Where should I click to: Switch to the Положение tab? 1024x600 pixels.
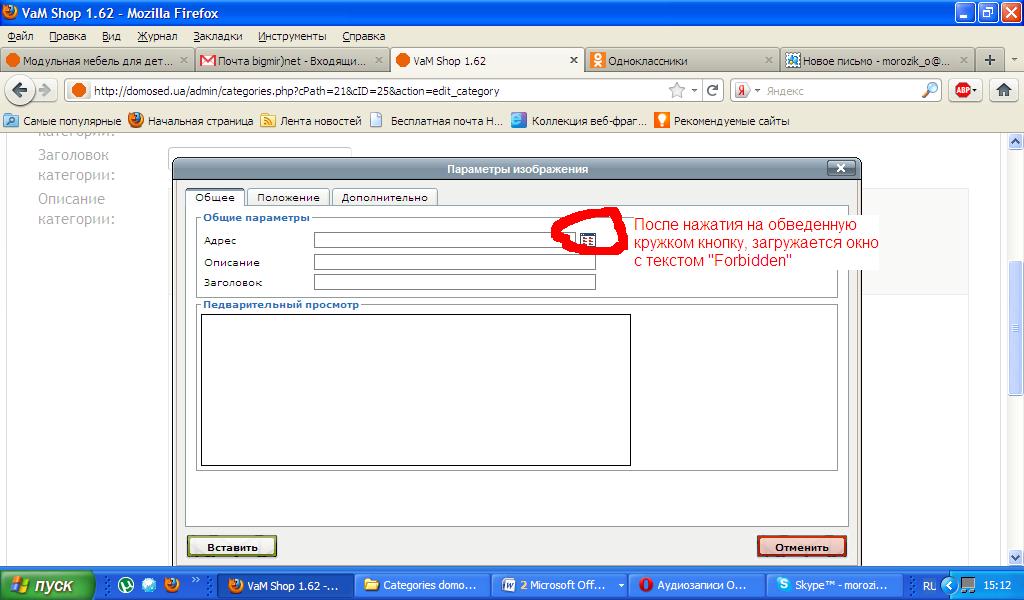(288, 197)
